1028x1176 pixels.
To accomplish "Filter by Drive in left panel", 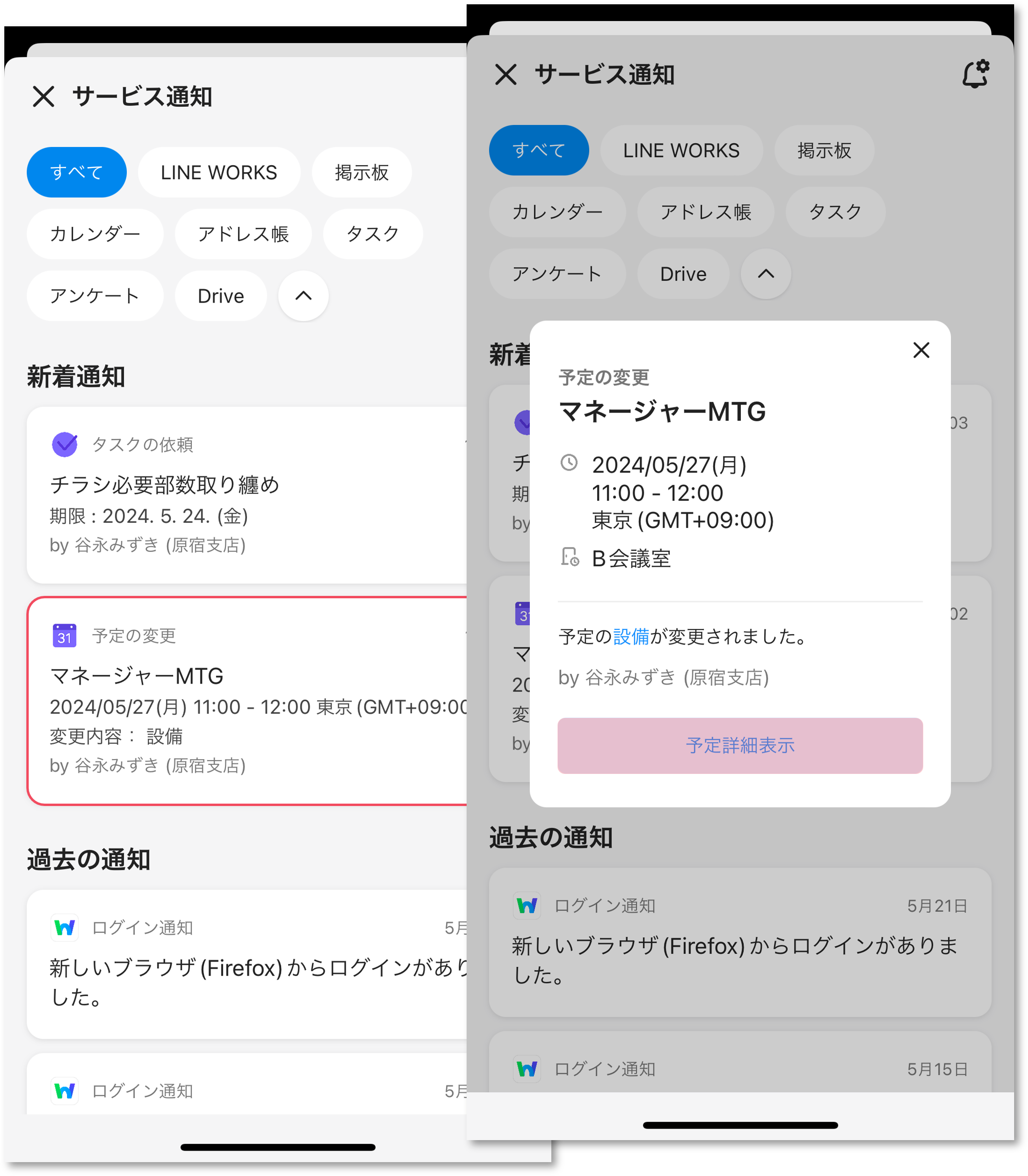I will (221, 296).
